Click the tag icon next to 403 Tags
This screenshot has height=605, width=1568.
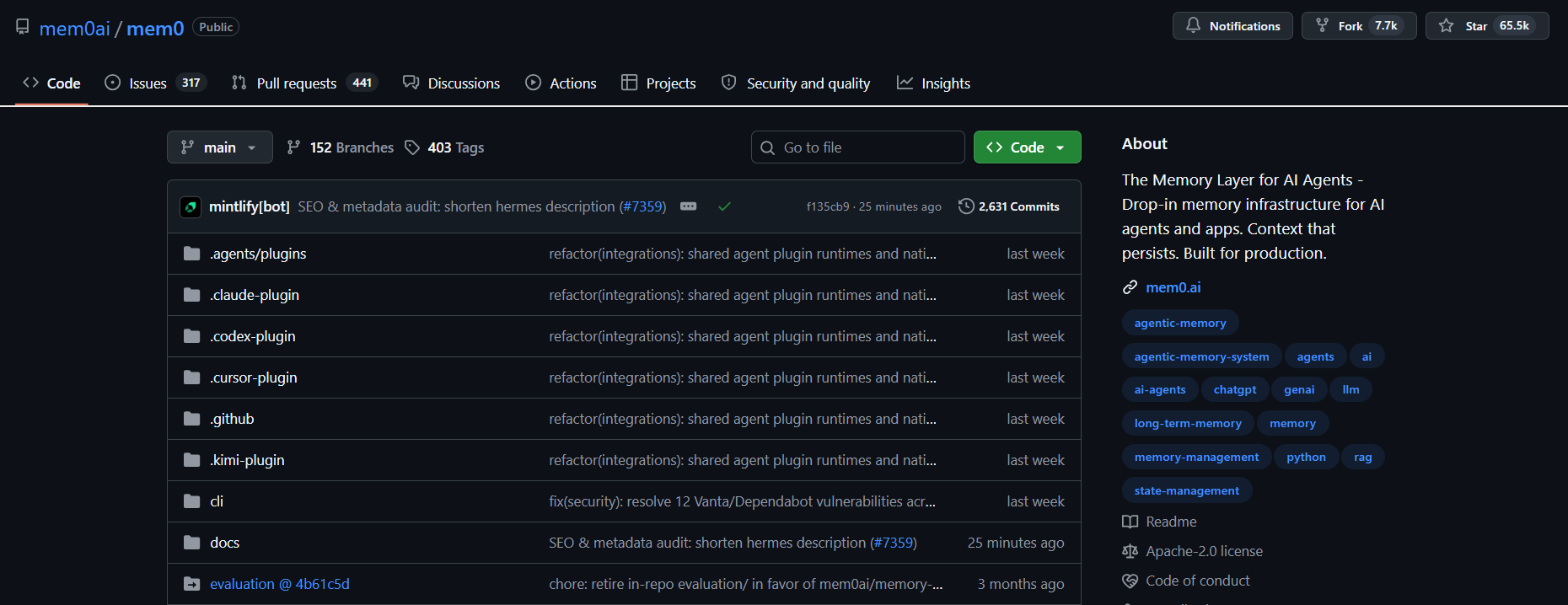point(411,147)
